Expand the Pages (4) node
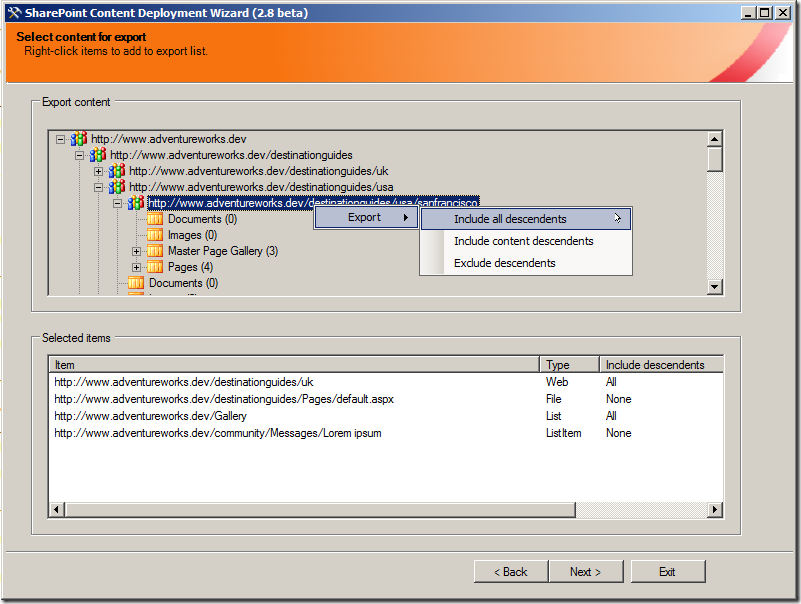The height and width of the screenshot is (604, 801). click(x=136, y=267)
